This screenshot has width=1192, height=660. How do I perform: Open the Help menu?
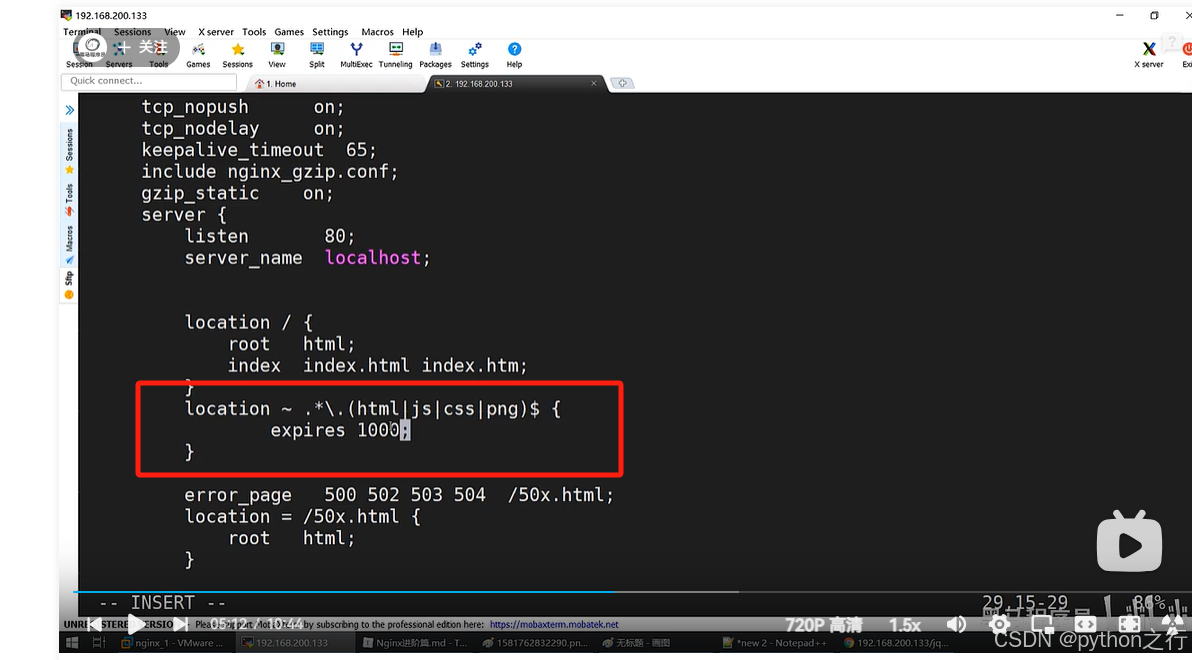413,32
